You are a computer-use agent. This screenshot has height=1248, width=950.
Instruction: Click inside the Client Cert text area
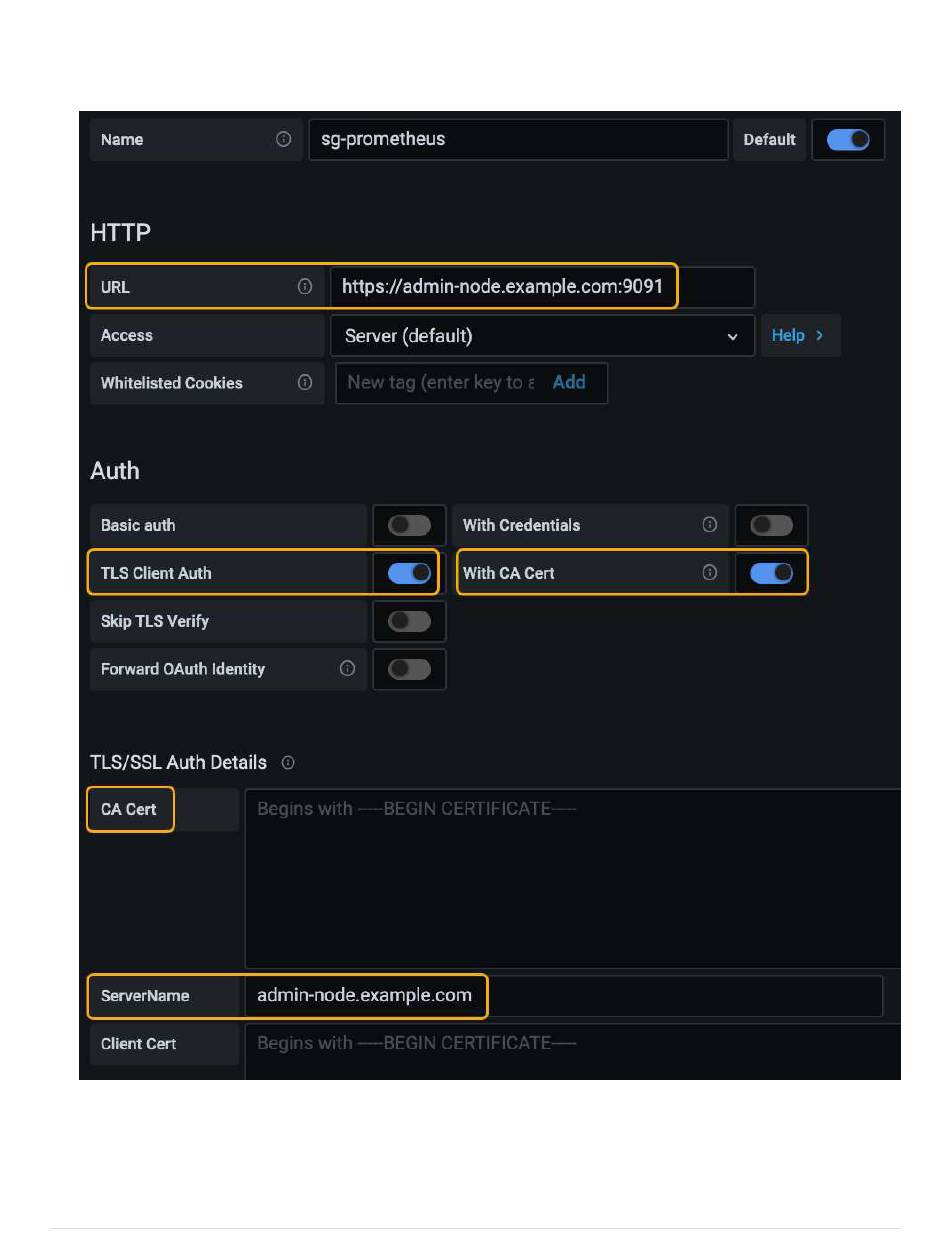pyautogui.click(x=573, y=1052)
